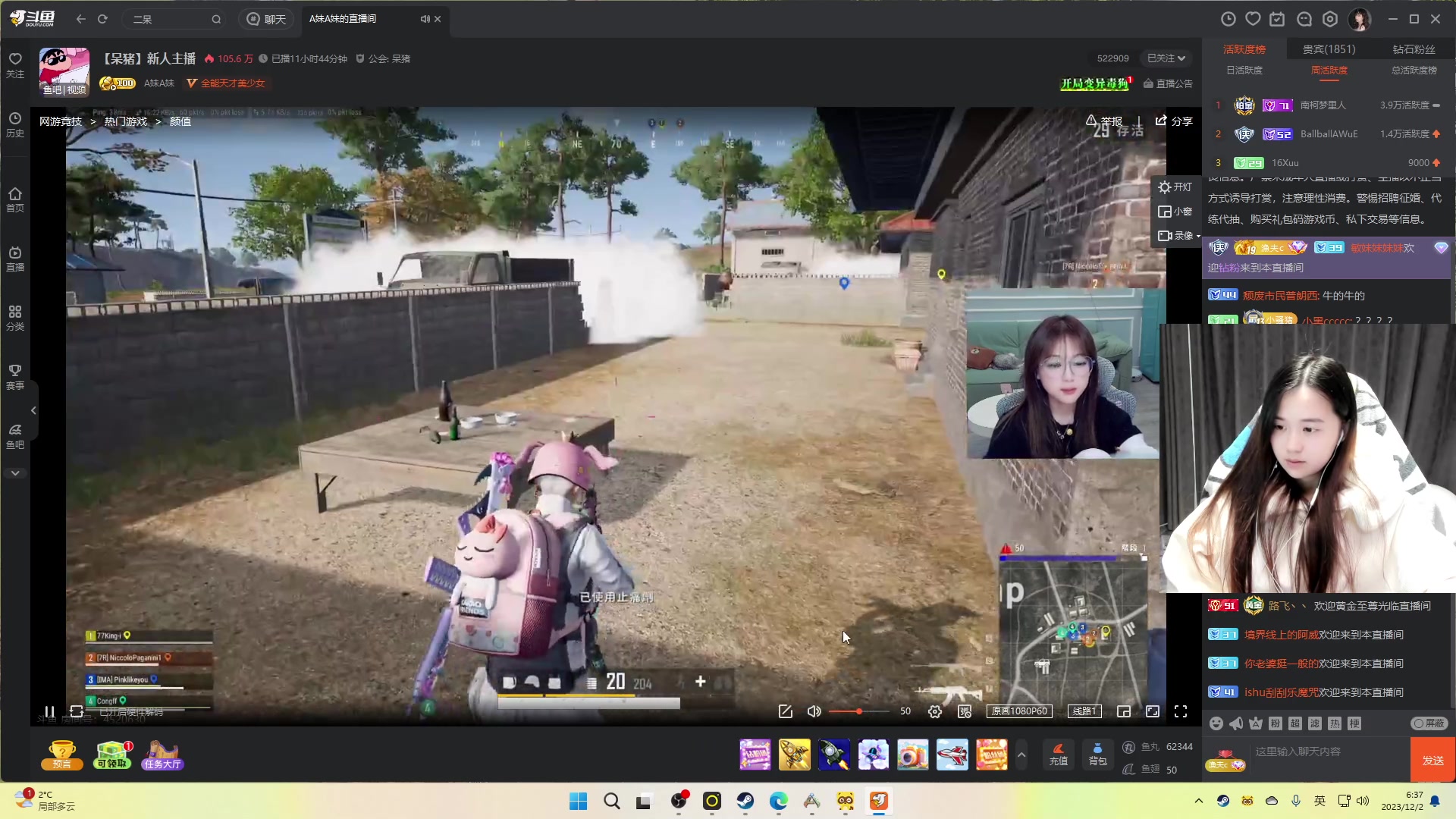Click the search magnifier icon
Image resolution: width=1456 pixels, height=819 pixels.
pyautogui.click(x=216, y=19)
